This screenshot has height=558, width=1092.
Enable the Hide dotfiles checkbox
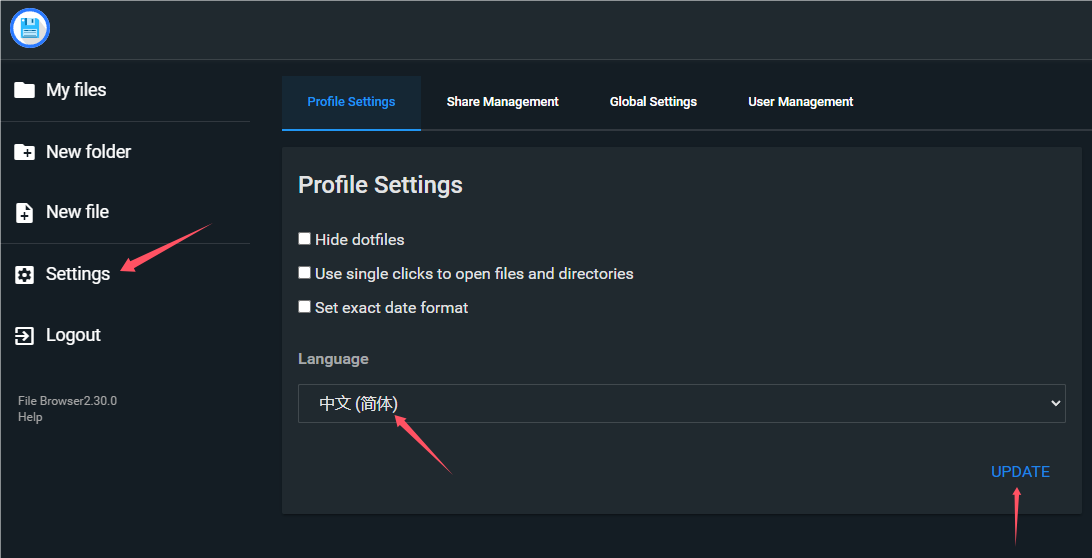[305, 239]
